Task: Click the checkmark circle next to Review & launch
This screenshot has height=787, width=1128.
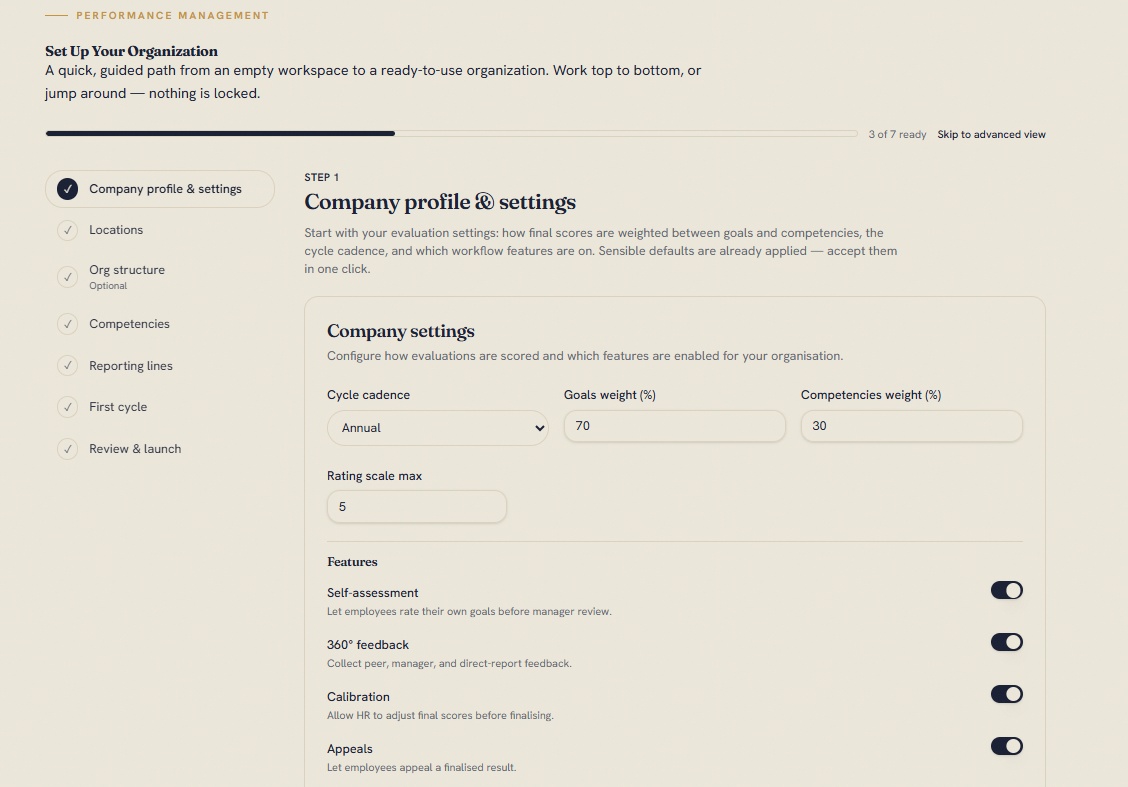Action: (x=68, y=449)
